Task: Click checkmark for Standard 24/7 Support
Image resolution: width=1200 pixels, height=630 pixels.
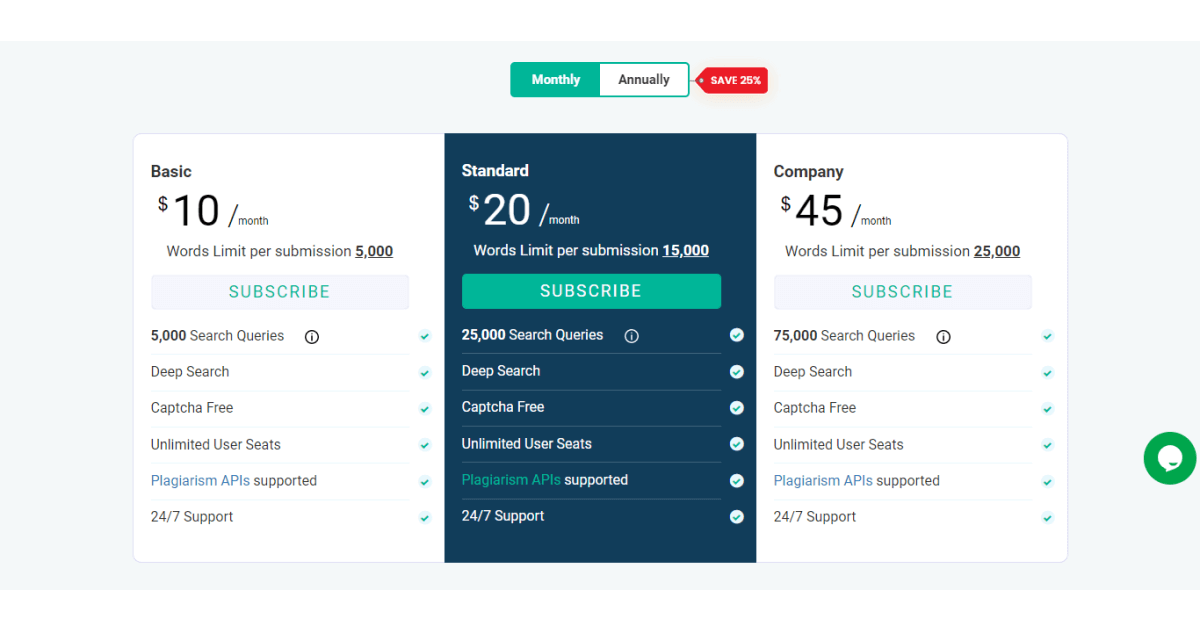Action: pyautogui.click(x=737, y=517)
